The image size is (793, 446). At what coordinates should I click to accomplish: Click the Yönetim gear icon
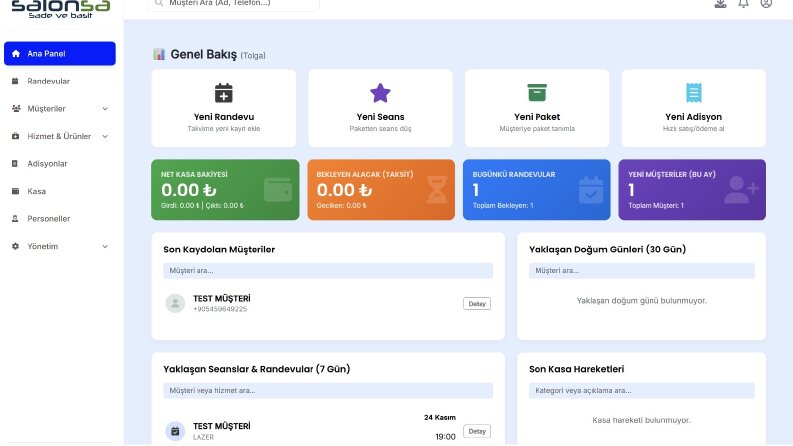tap(15, 246)
